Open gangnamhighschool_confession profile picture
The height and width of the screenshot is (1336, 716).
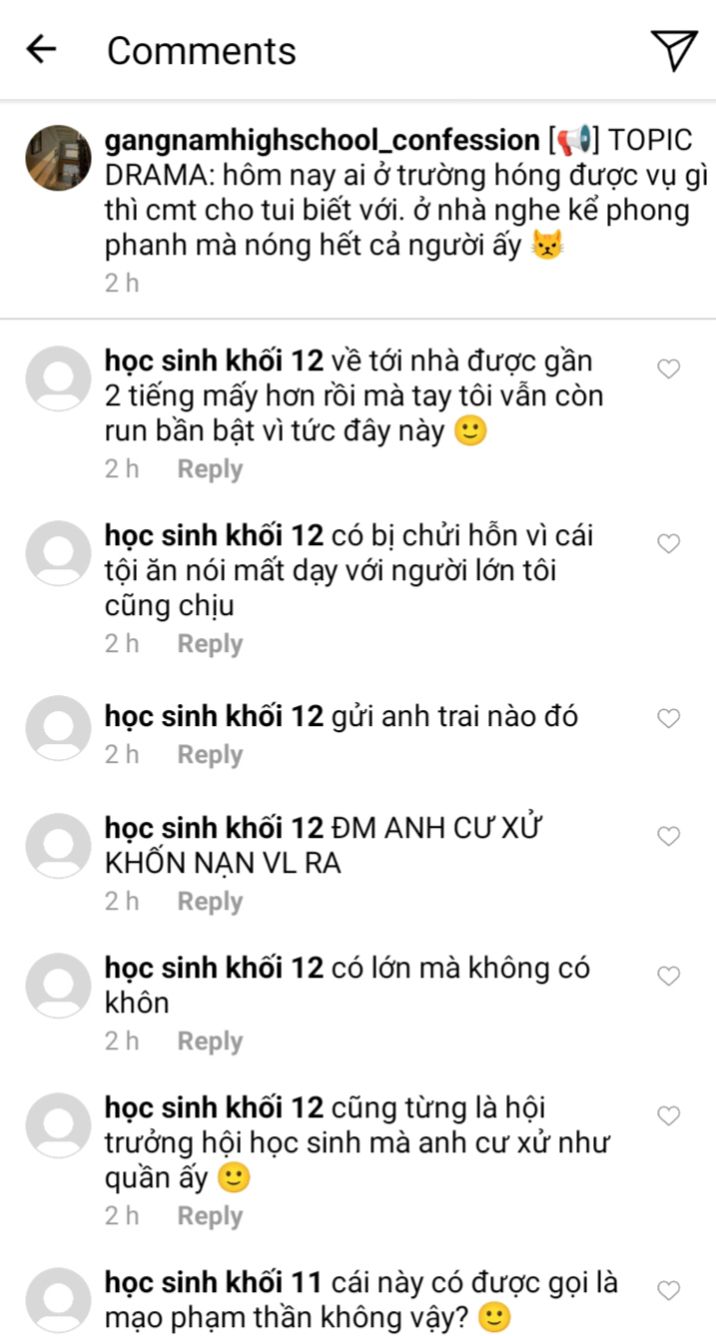click(x=58, y=158)
